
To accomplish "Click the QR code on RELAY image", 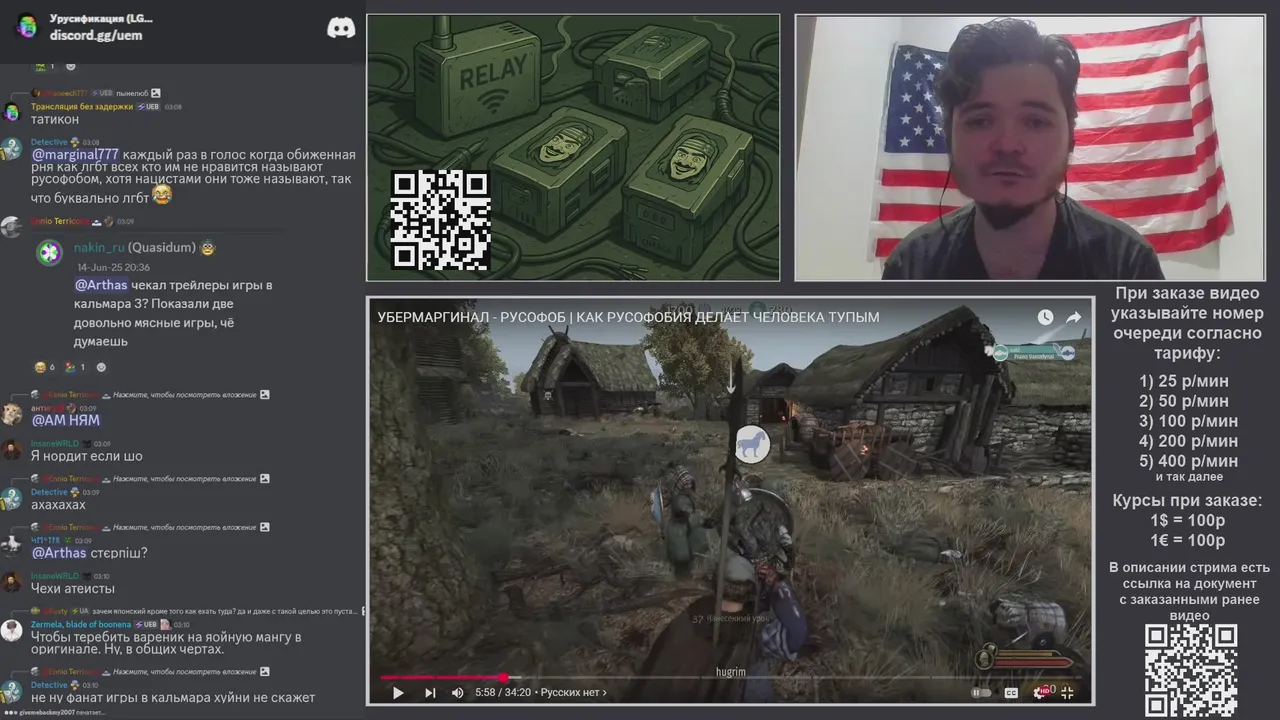I will (x=440, y=220).
